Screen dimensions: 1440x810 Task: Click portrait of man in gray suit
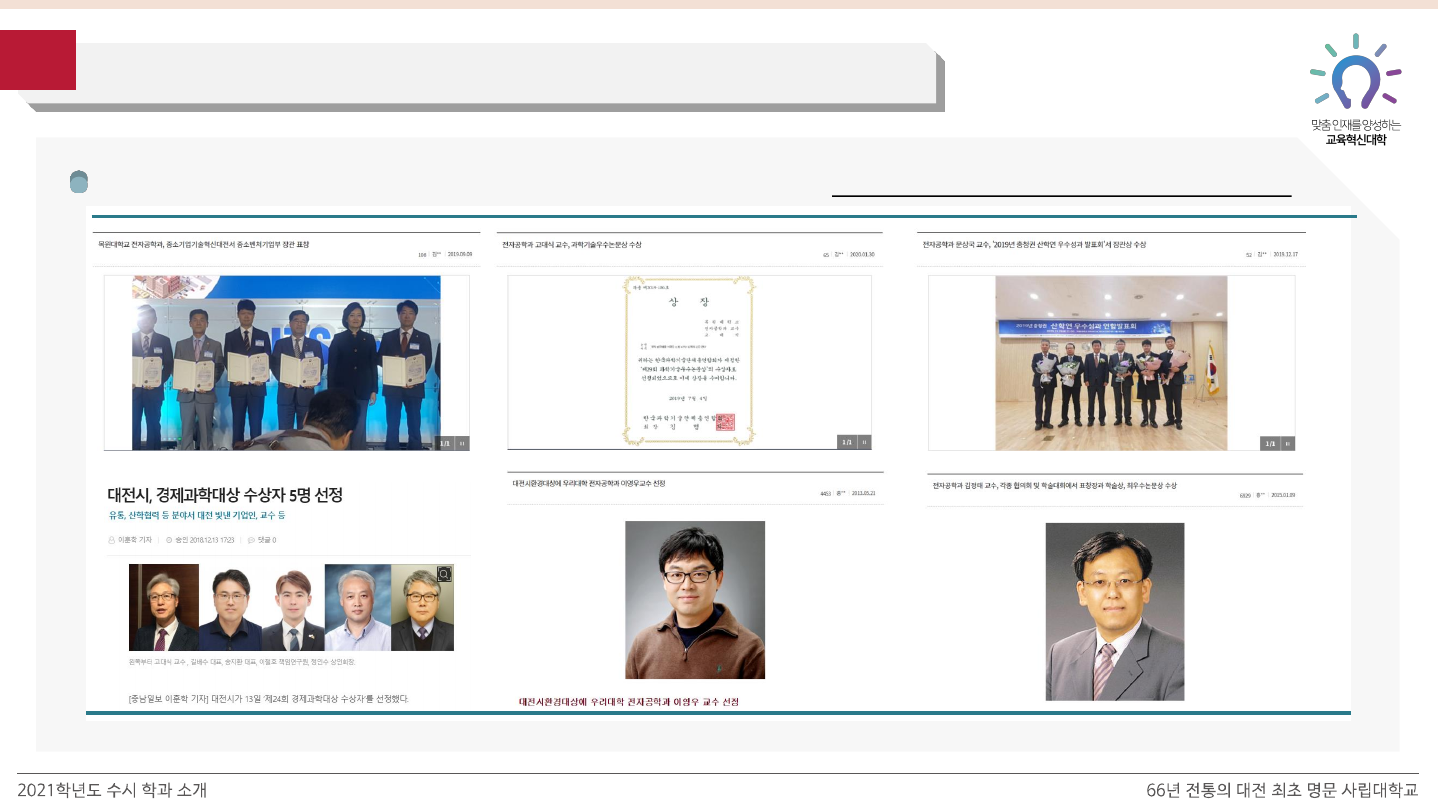pyautogui.click(x=1114, y=611)
